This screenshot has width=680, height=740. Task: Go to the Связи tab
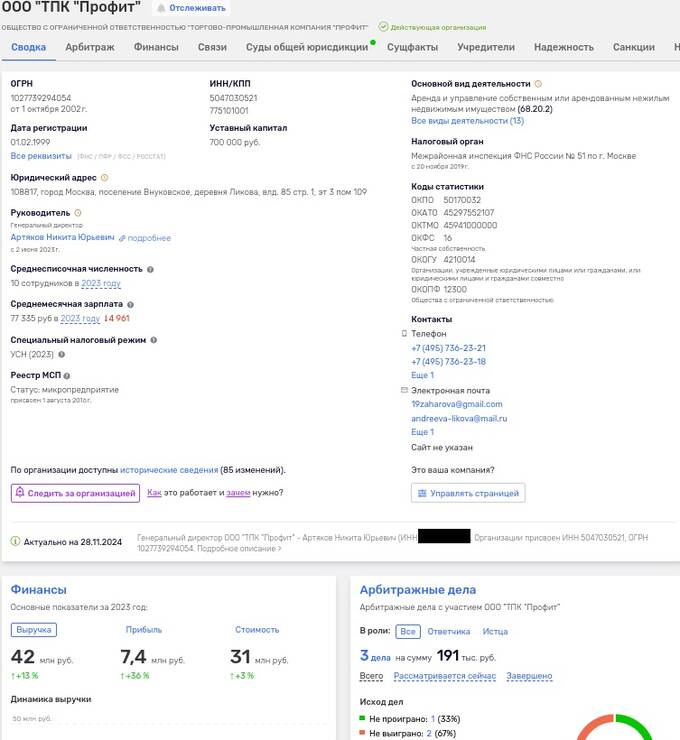click(x=212, y=47)
